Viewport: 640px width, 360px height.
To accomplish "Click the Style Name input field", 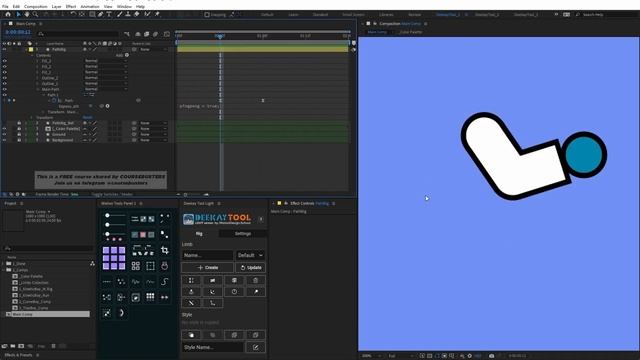I will (x=212, y=347).
